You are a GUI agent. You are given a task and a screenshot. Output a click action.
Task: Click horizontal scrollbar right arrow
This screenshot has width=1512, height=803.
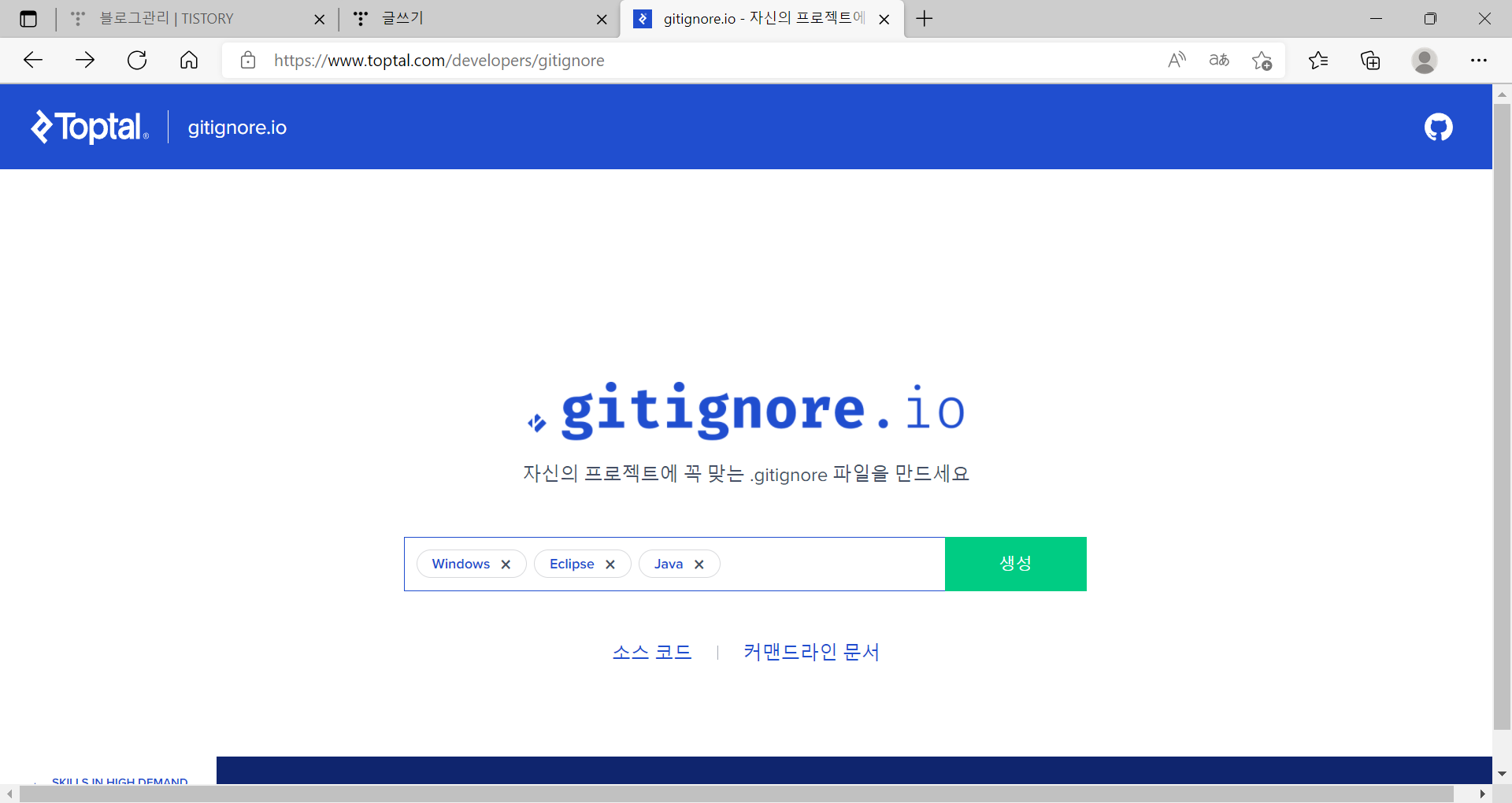[x=1482, y=794]
